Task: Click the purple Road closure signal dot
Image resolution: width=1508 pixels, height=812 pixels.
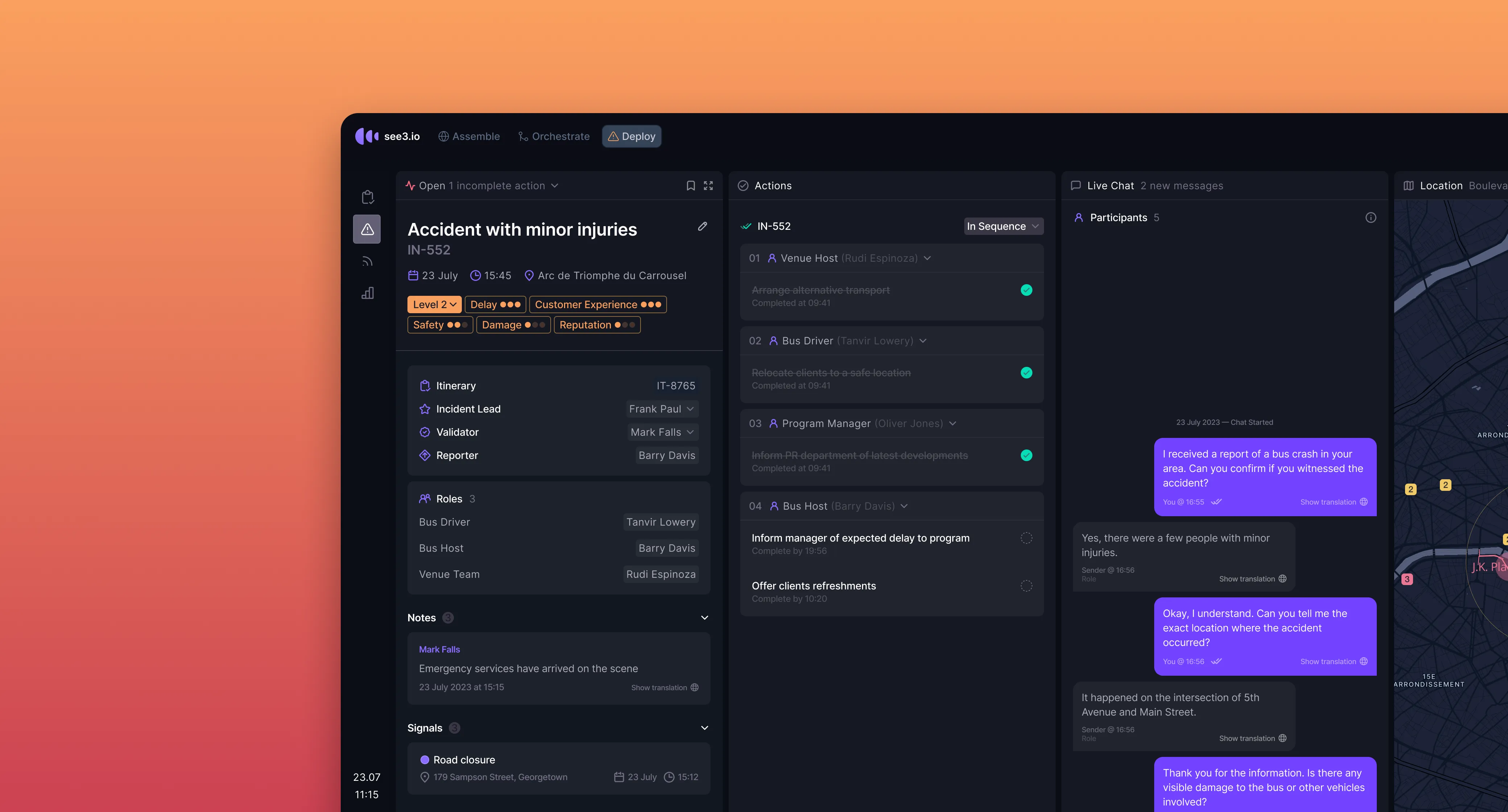Action: (x=425, y=760)
